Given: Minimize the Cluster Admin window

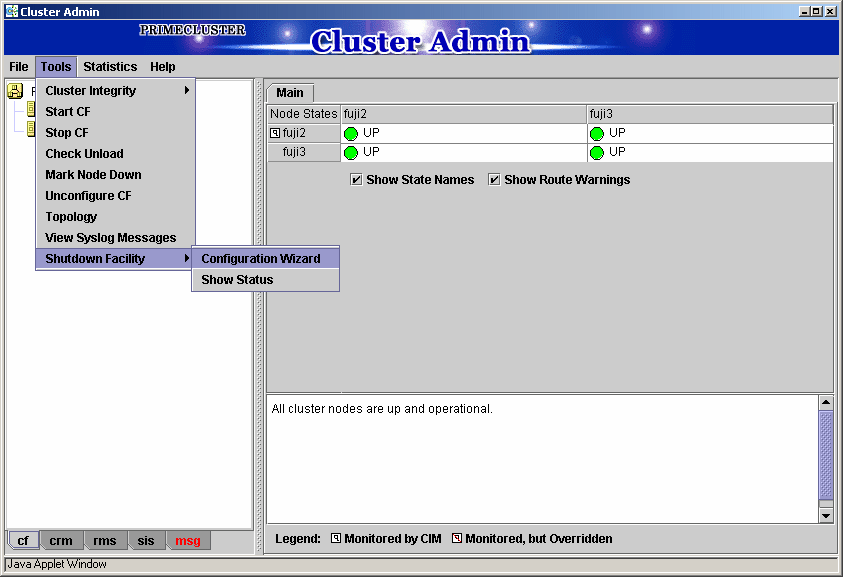Looking at the screenshot, I should click(805, 11).
